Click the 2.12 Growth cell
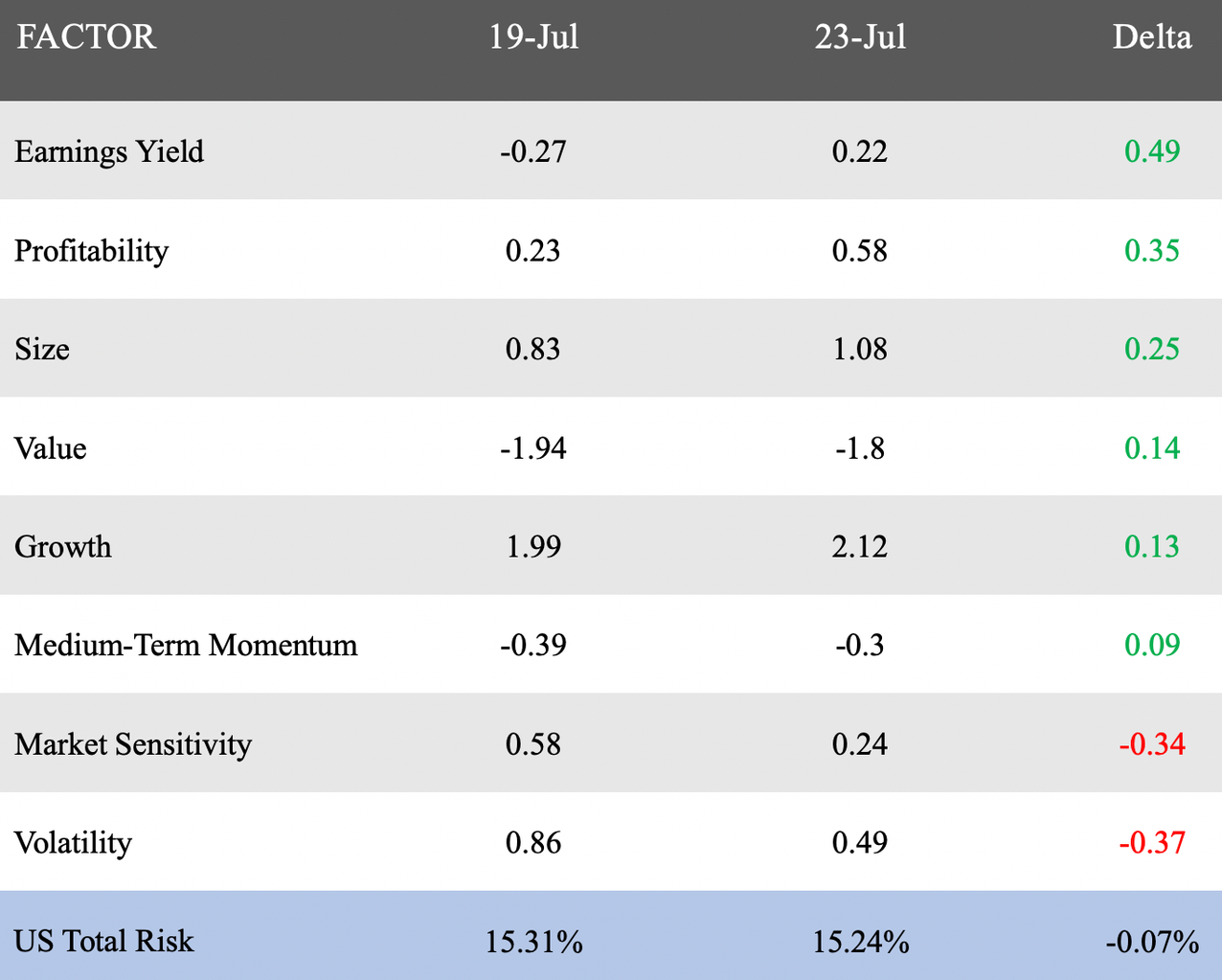Screen dimensions: 1222x980 [860, 547]
